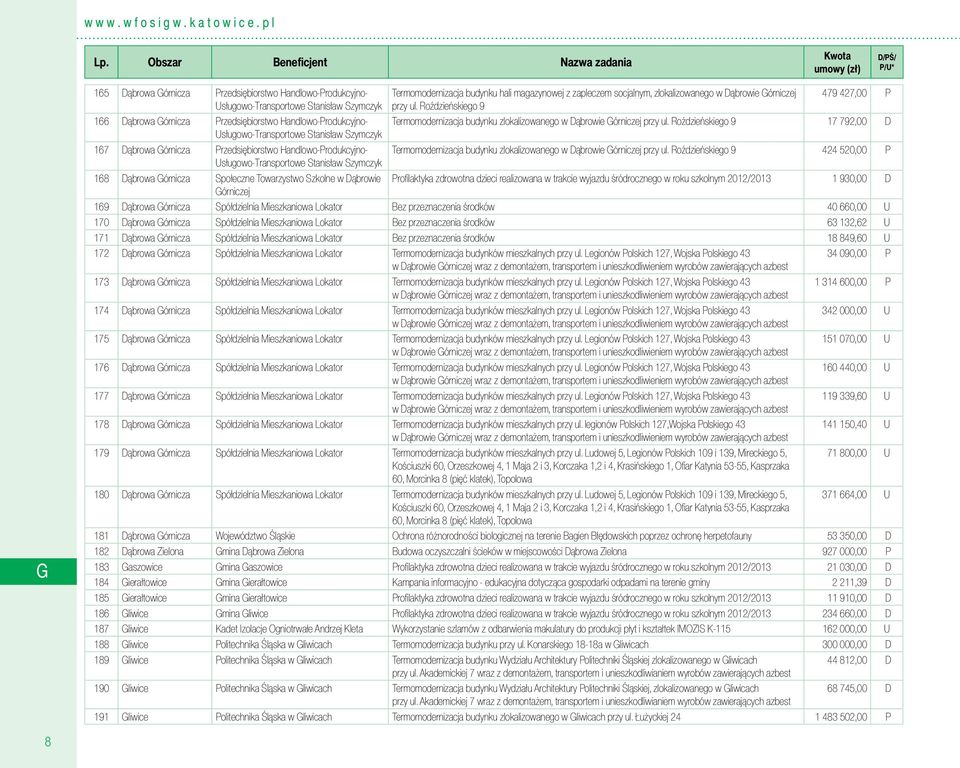This screenshot has height=768, width=960.
Task: Select amount 11 910,00
Action: (x=847, y=598)
